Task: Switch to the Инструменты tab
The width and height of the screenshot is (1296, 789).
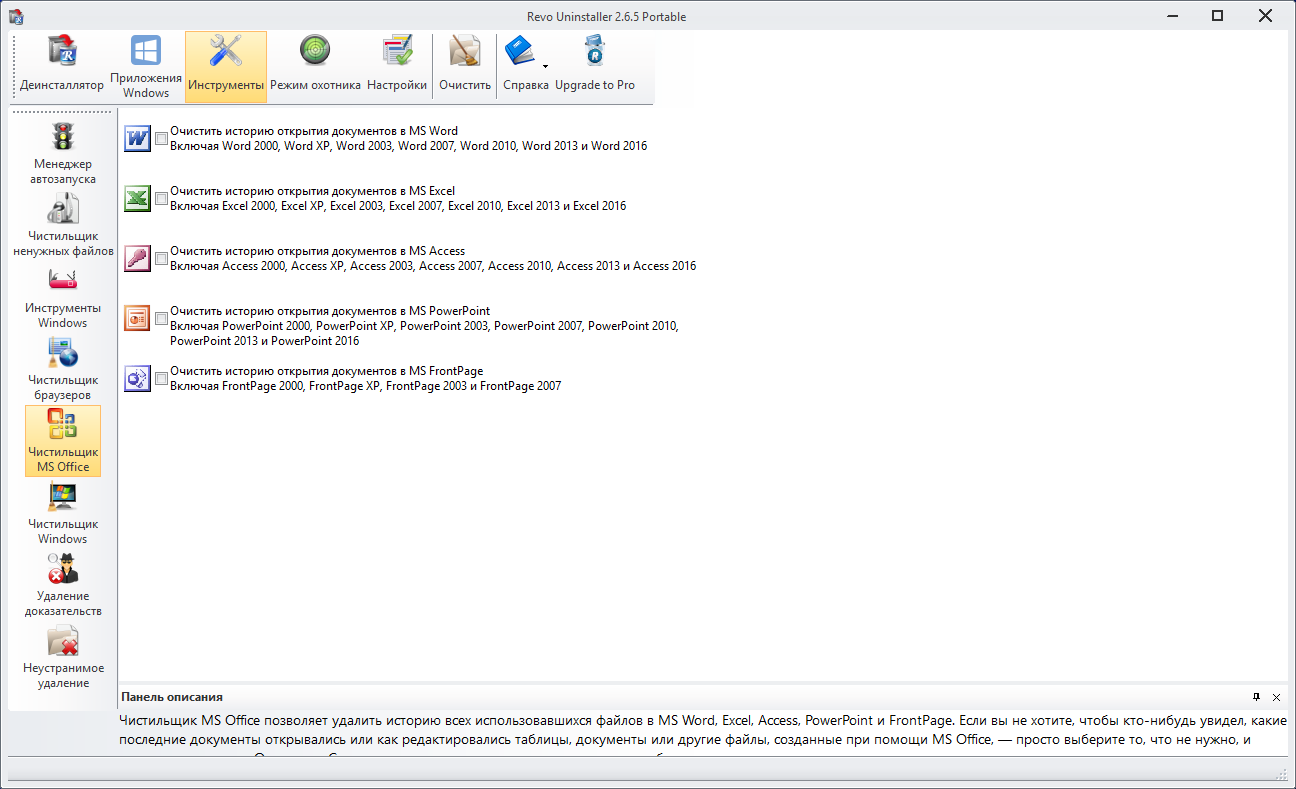Action: click(x=226, y=66)
